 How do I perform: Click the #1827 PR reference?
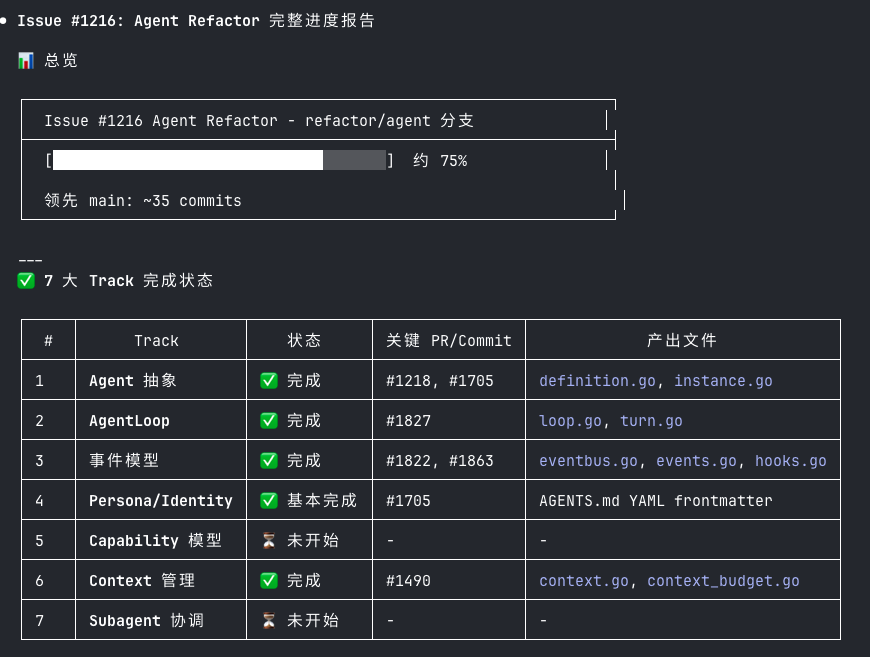(408, 421)
